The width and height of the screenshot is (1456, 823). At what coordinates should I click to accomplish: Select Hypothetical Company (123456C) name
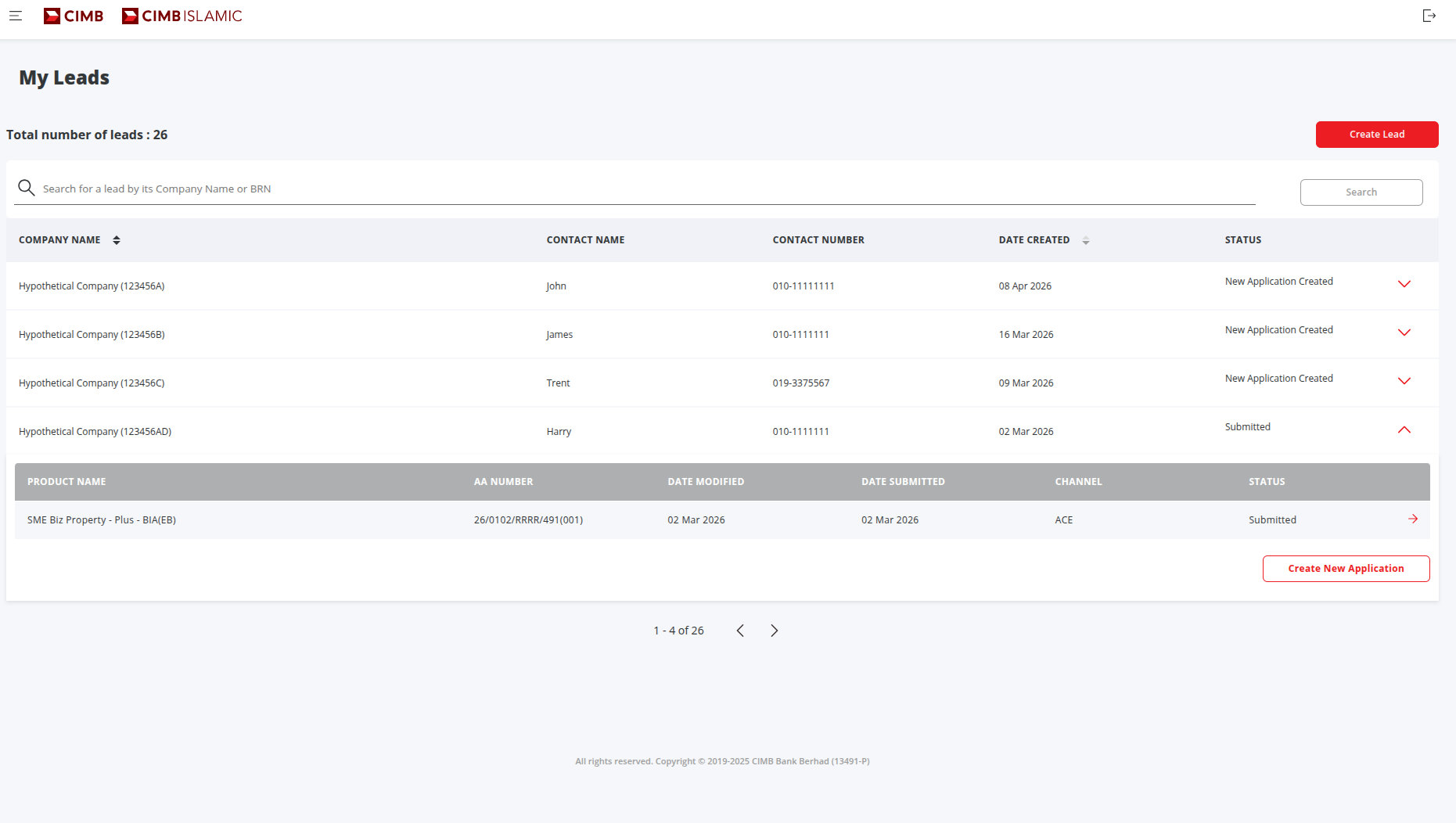(x=92, y=383)
